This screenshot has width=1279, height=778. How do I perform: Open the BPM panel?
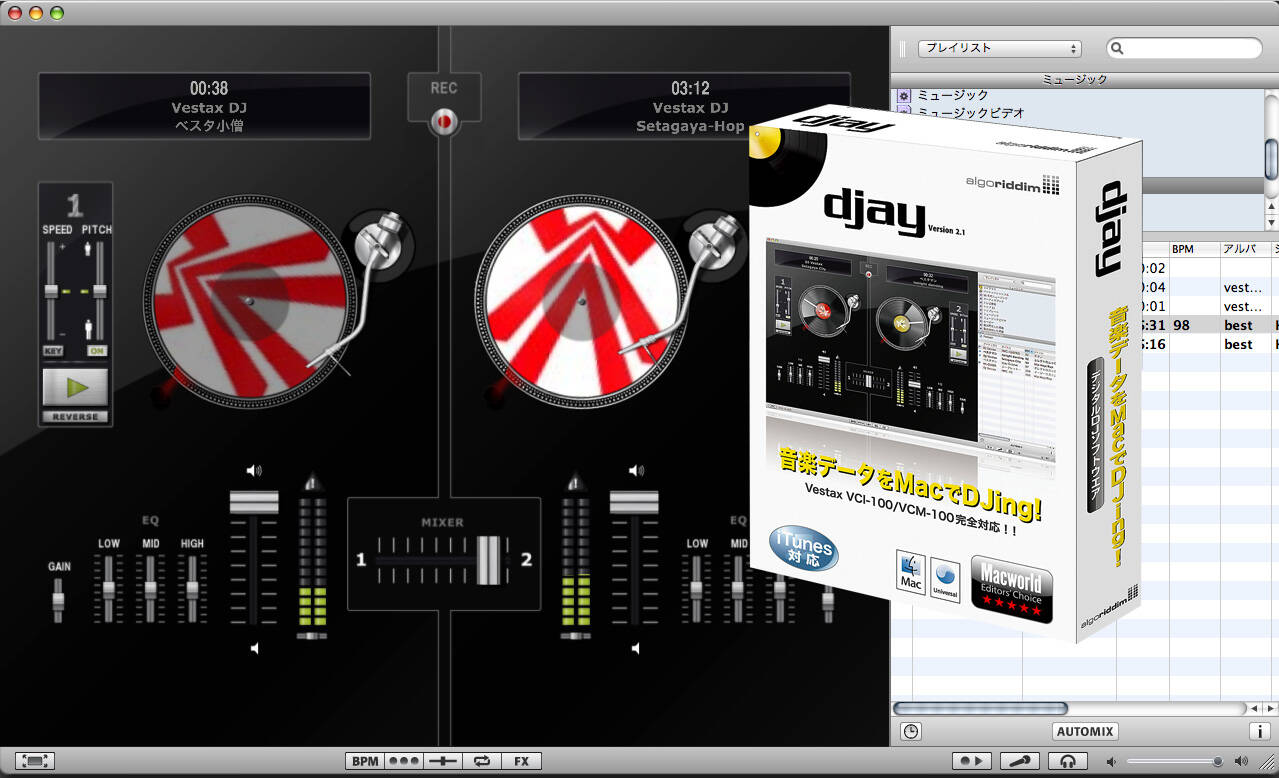point(365,761)
